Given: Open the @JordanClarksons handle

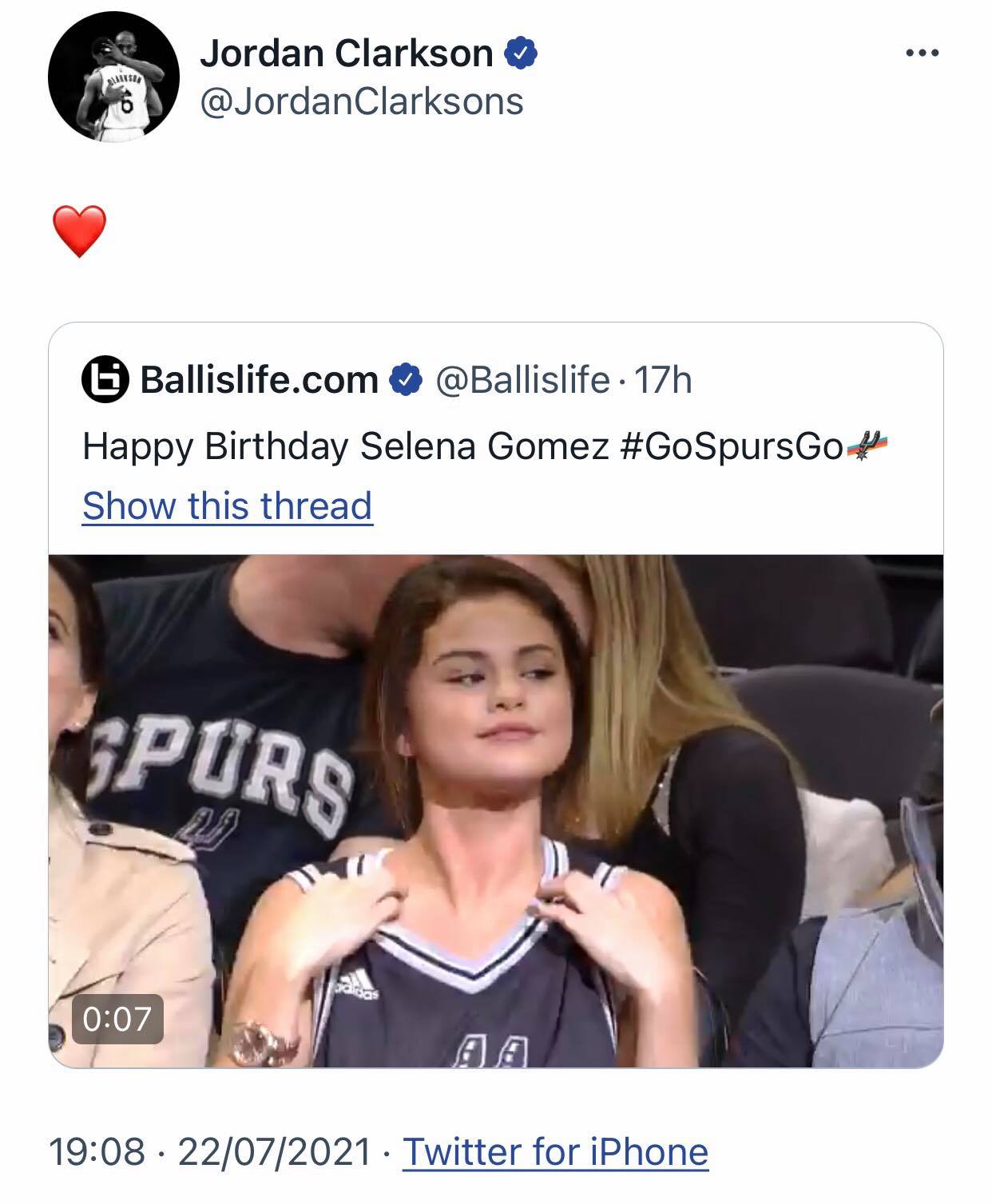Looking at the screenshot, I should [361, 101].
